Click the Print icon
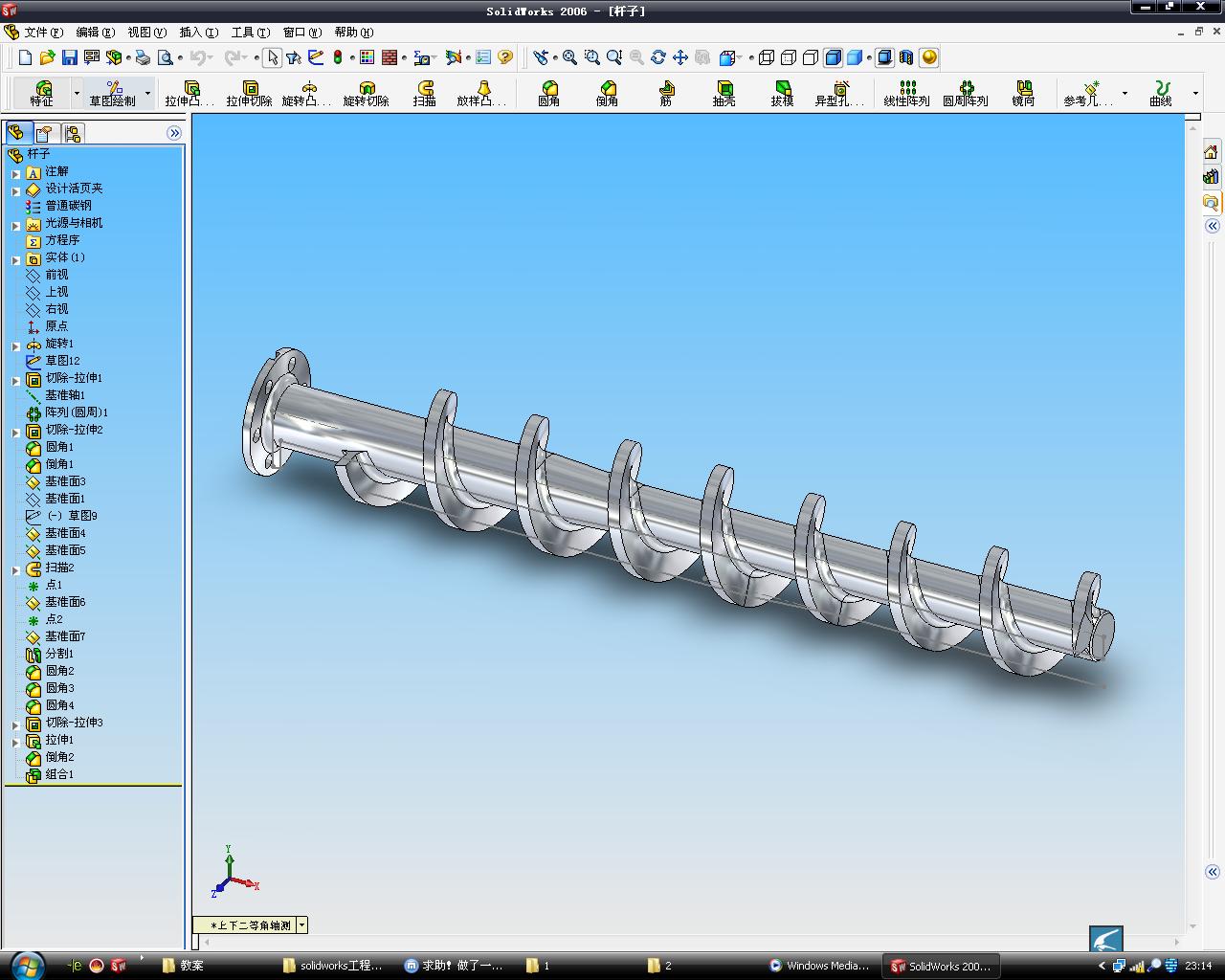The width and height of the screenshot is (1225, 980). click(143, 57)
